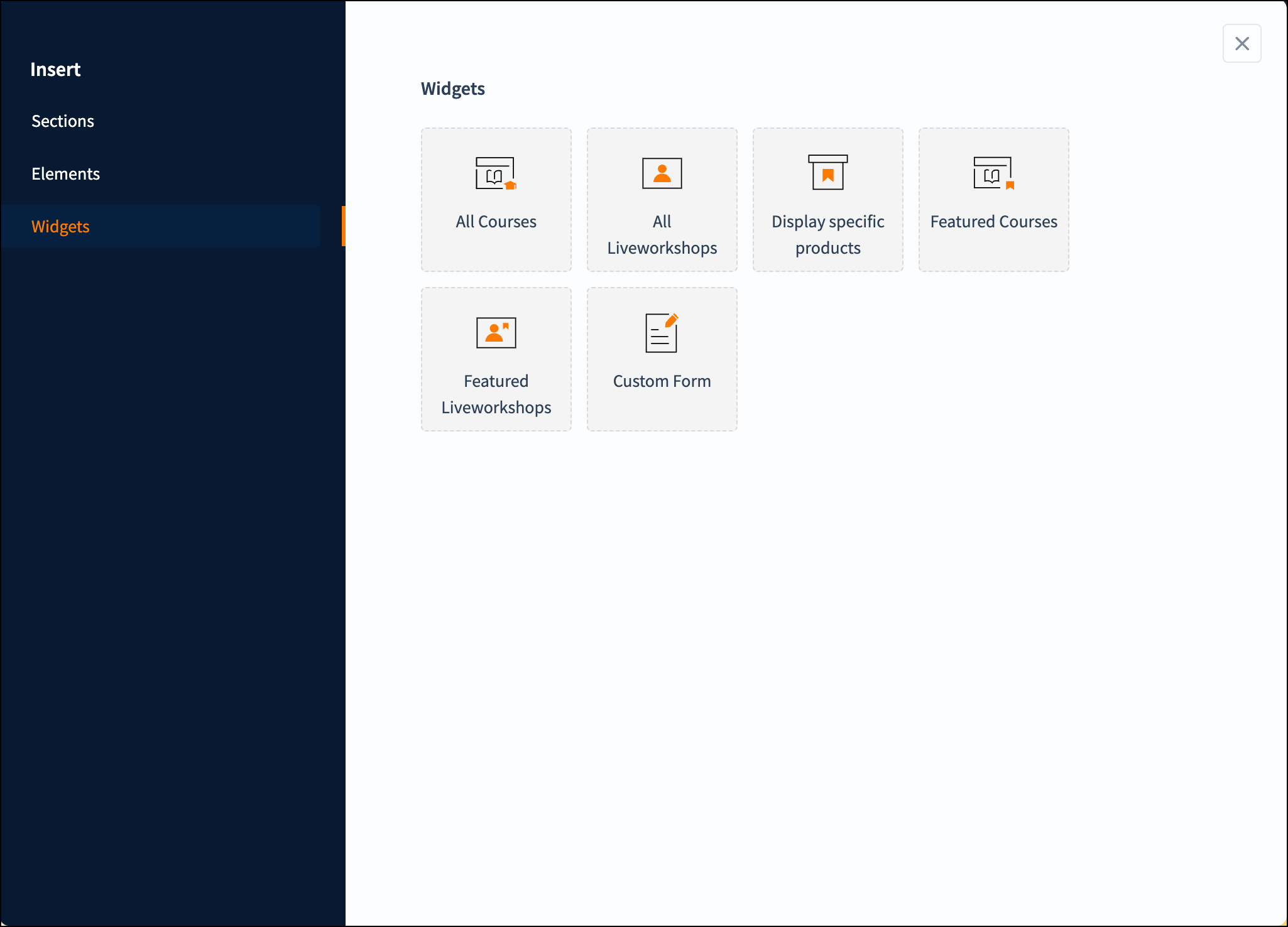The width and height of the screenshot is (1288, 927).
Task: Click the Insert sidebar heading
Action: tap(55, 70)
